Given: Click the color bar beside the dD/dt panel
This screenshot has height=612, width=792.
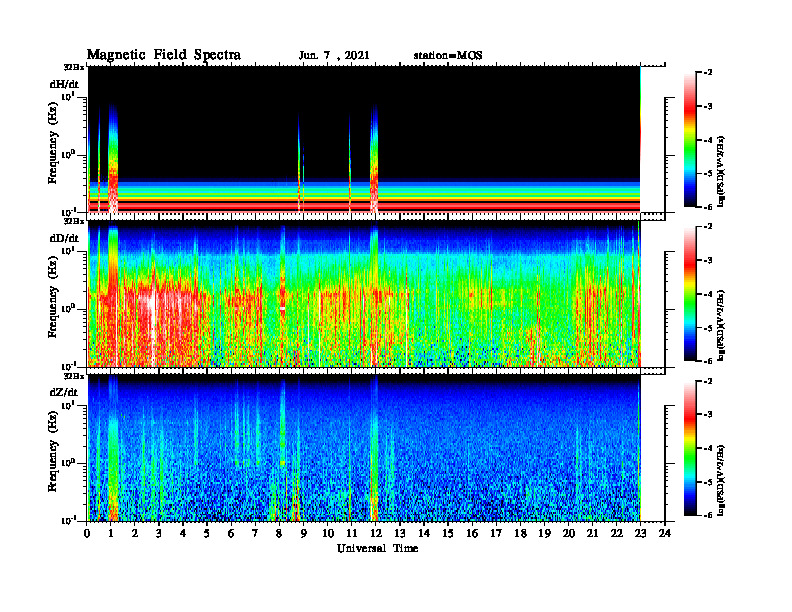Looking at the screenshot, I should pos(690,293).
